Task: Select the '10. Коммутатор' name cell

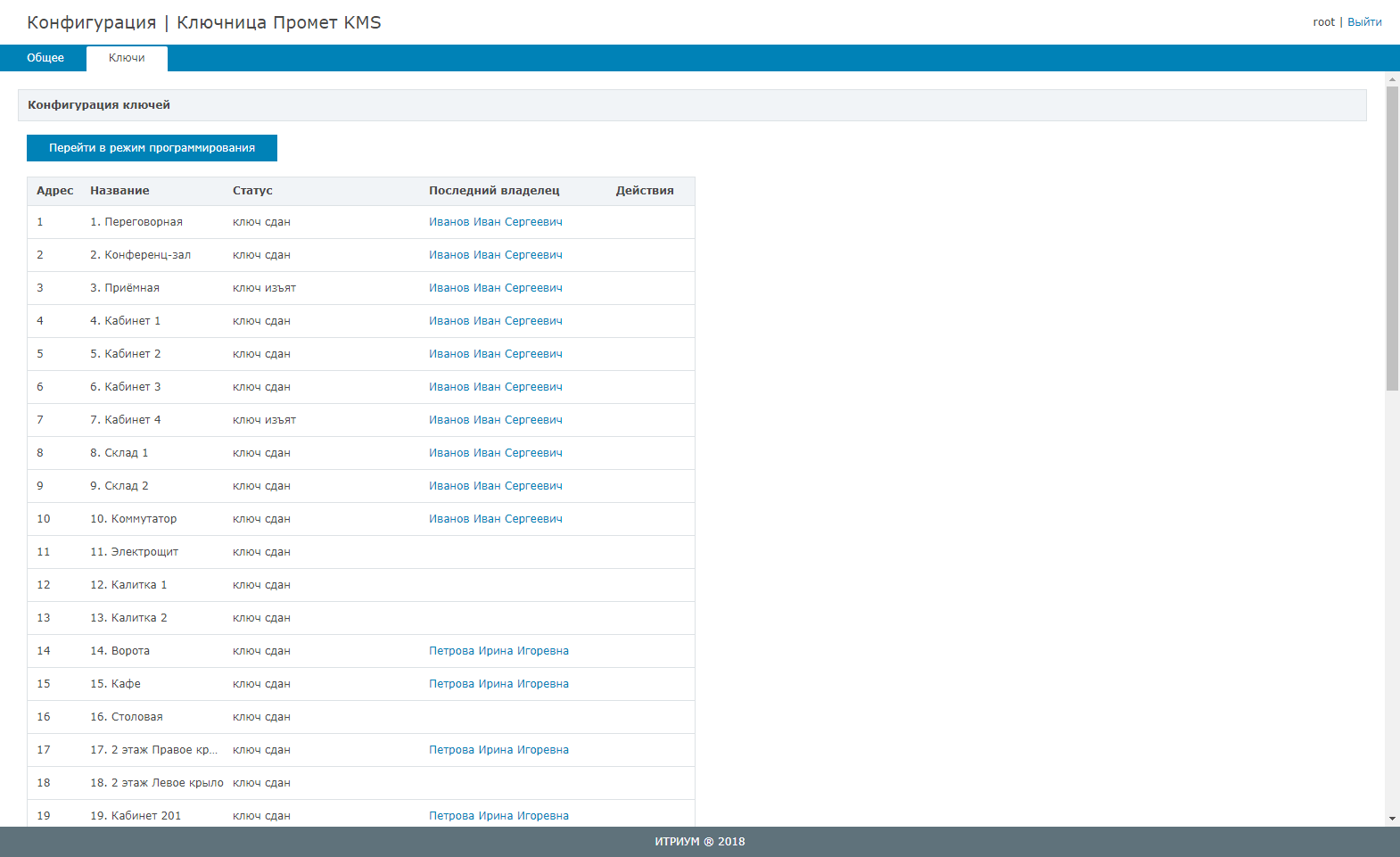Action: [134, 519]
